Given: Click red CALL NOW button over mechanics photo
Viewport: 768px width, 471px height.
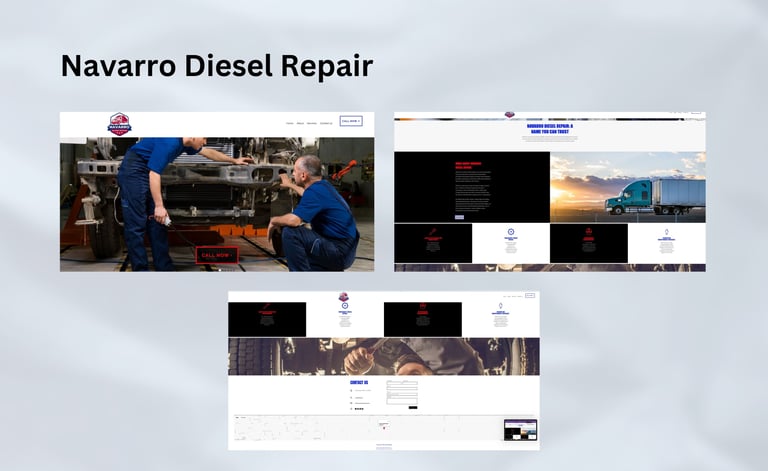Looking at the screenshot, I should click(217, 255).
